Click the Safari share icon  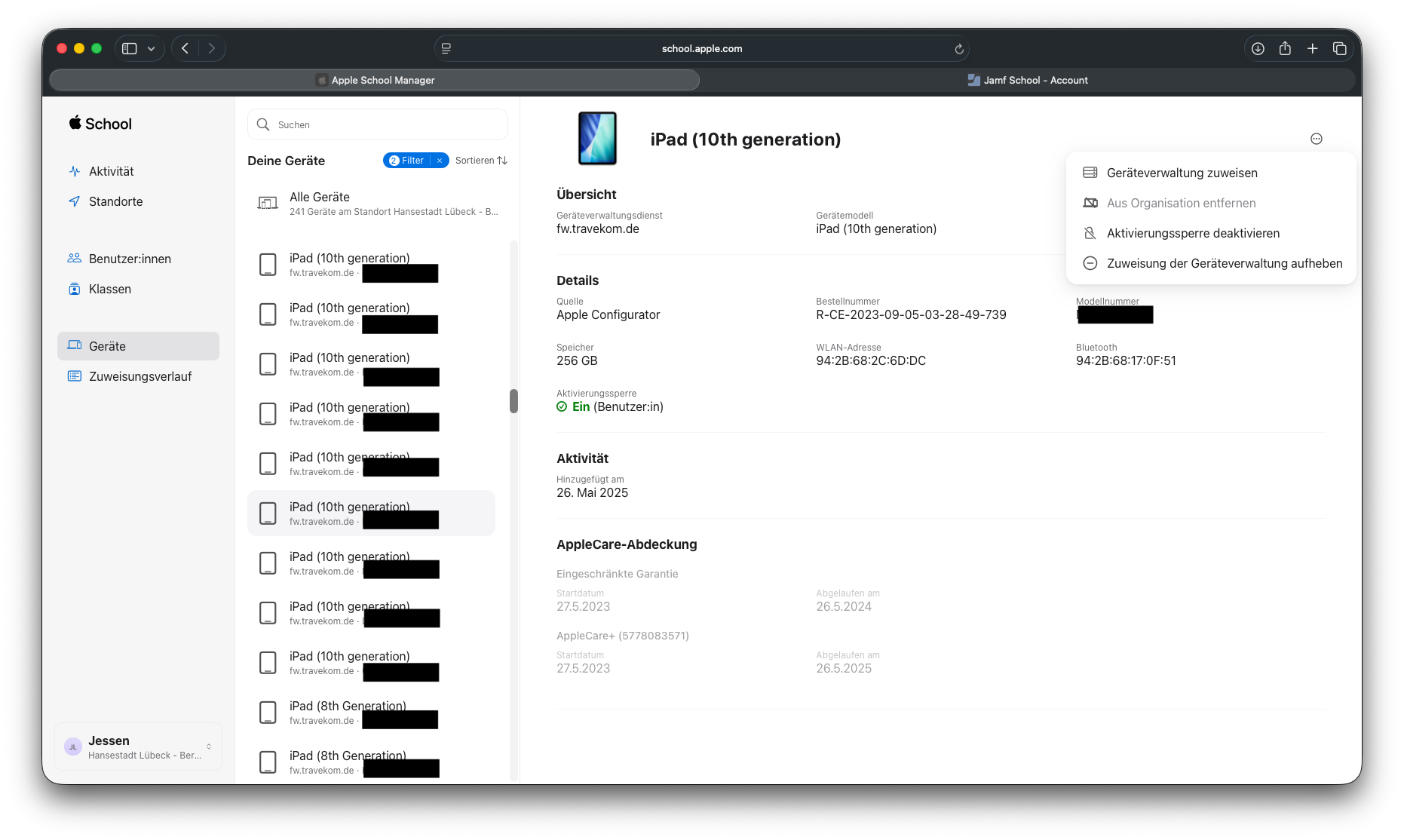click(1285, 49)
